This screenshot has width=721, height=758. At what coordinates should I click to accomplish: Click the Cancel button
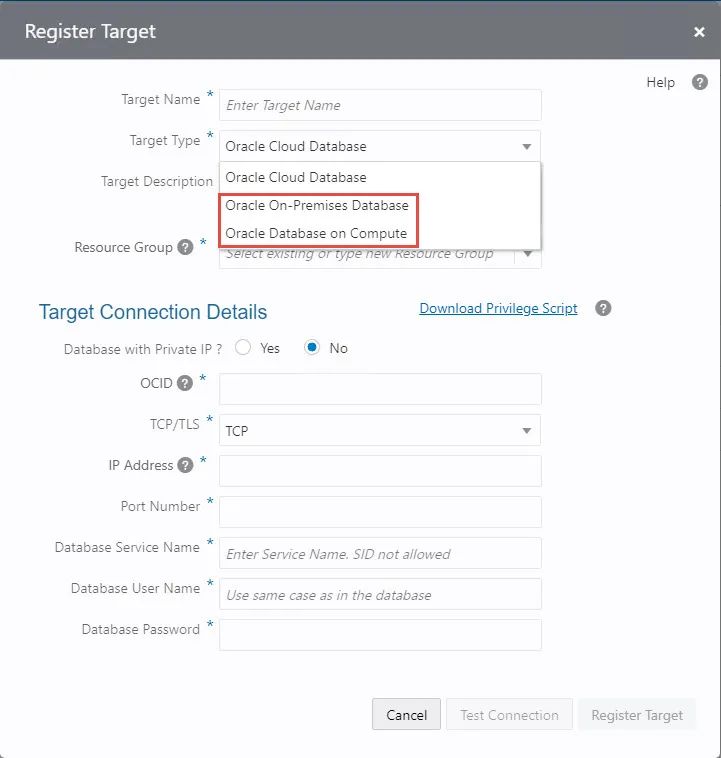(406, 715)
